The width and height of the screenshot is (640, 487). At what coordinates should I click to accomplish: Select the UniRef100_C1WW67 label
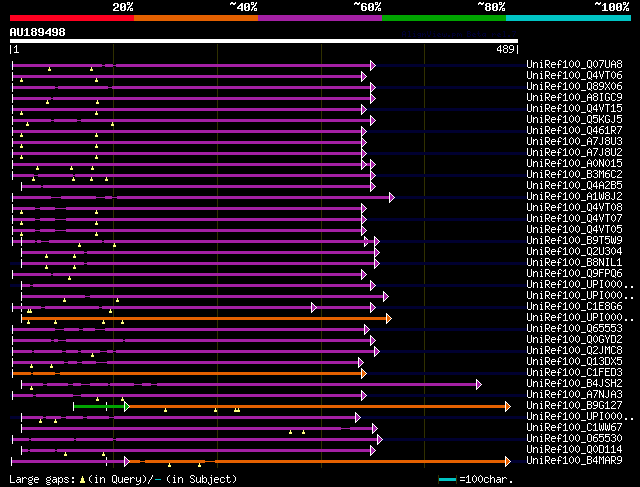point(574,428)
